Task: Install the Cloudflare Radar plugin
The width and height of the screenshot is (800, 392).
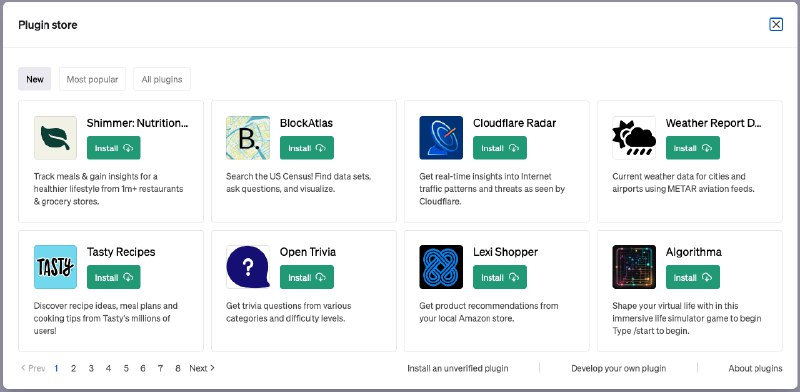Action: 499,148
